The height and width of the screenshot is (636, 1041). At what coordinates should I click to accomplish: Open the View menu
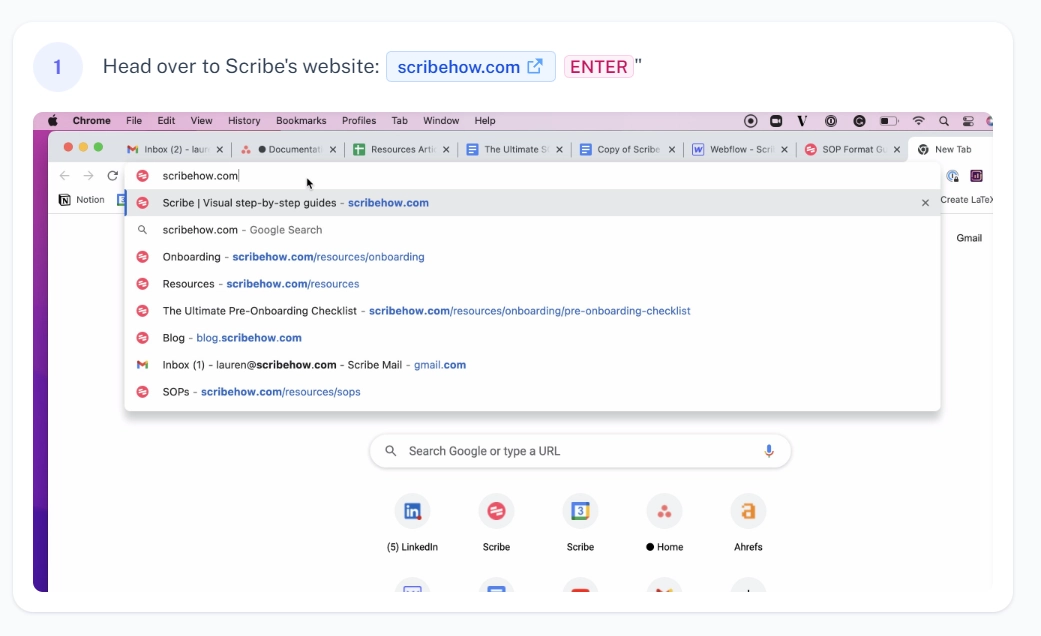(201, 121)
